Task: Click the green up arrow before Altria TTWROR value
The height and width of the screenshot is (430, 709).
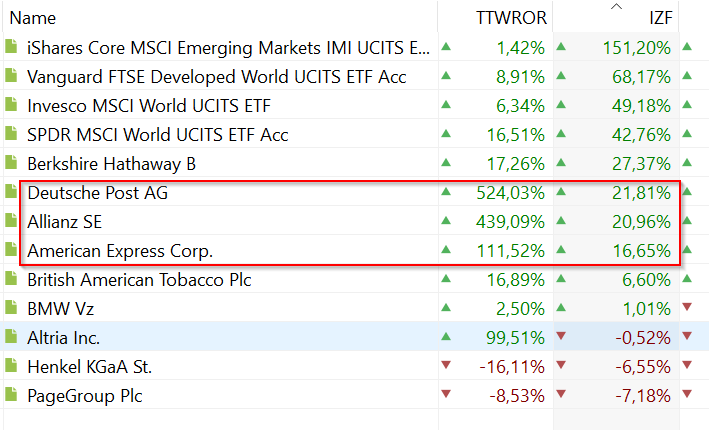Action: tap(446, 337)
